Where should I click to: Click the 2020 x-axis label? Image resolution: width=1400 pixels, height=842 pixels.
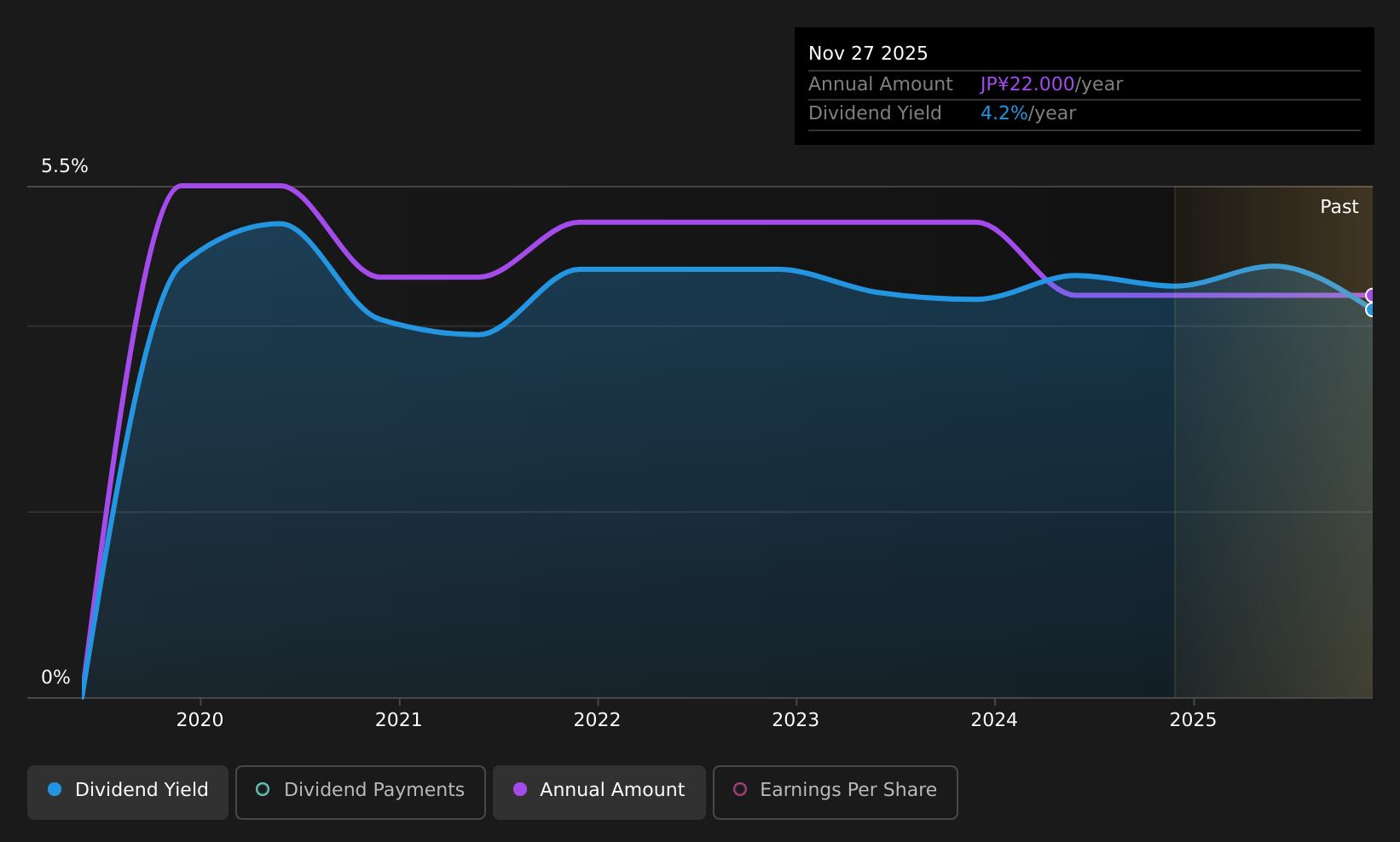click(x=200, y=720)
